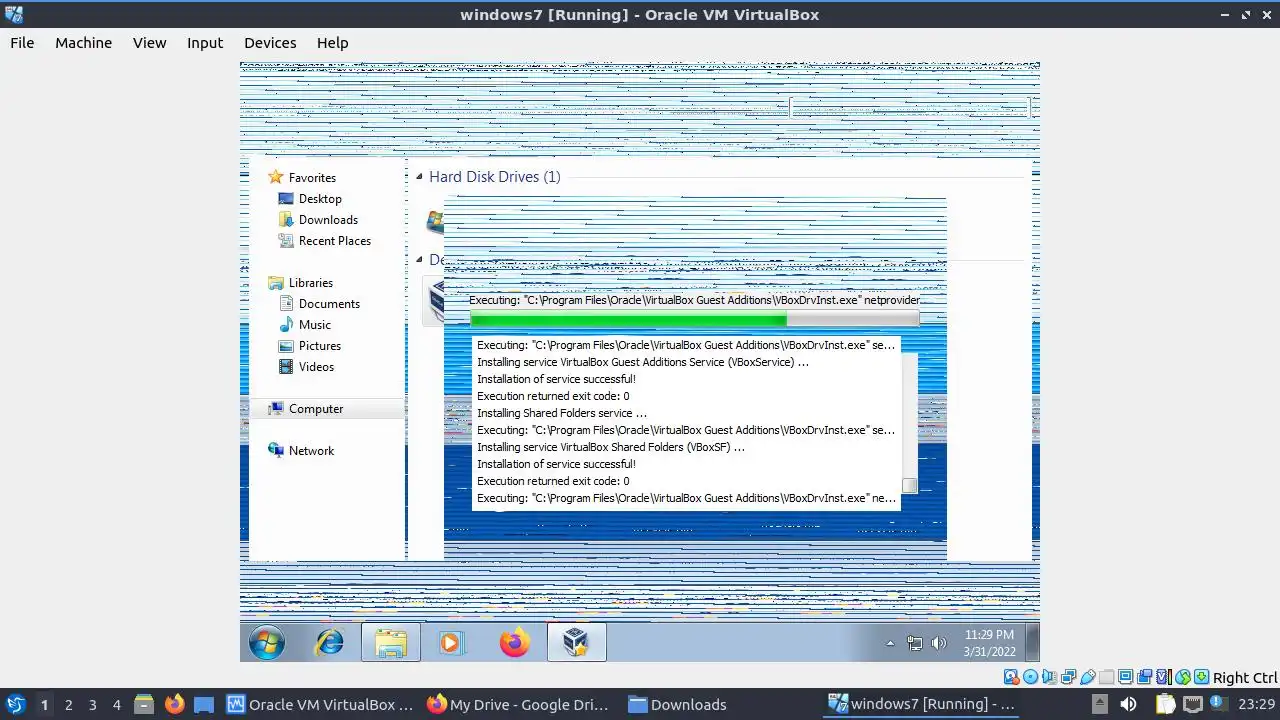1280x720 pixels.
Task: Switch to Downloads window in host taskbar
Action: coord(678,705)
